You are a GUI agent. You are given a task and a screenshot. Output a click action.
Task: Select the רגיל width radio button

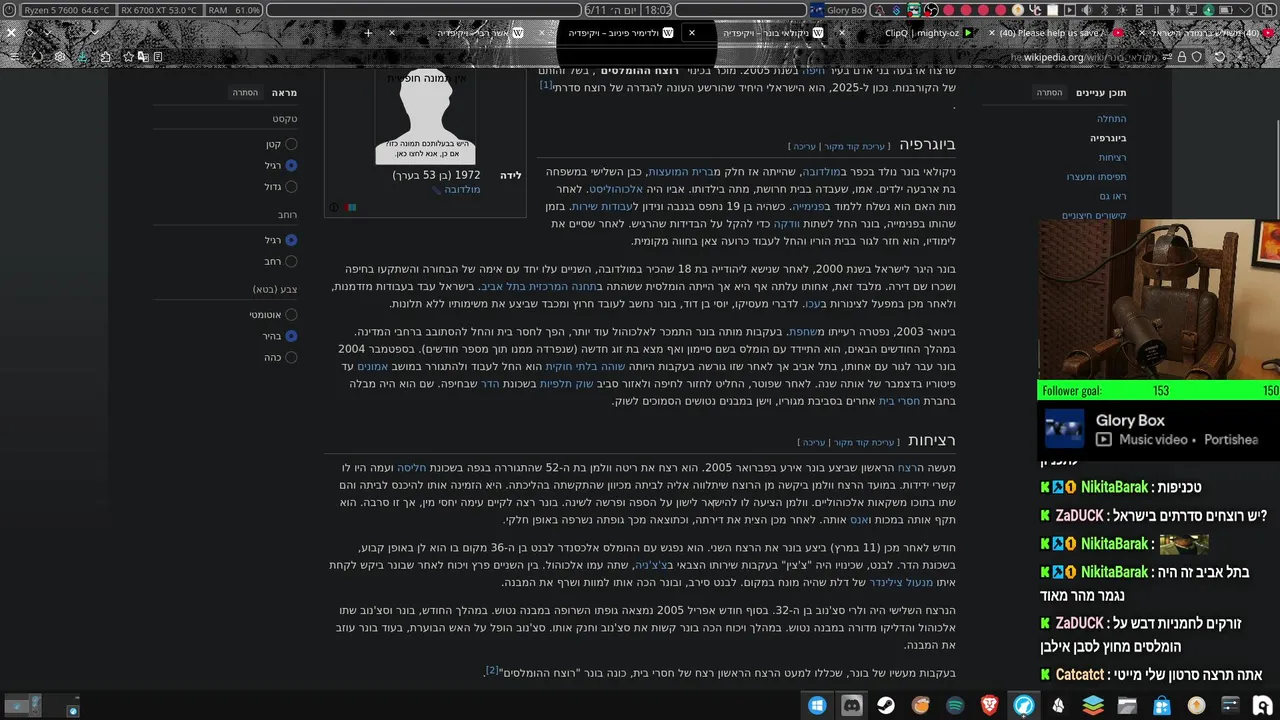tap(291, 240)
